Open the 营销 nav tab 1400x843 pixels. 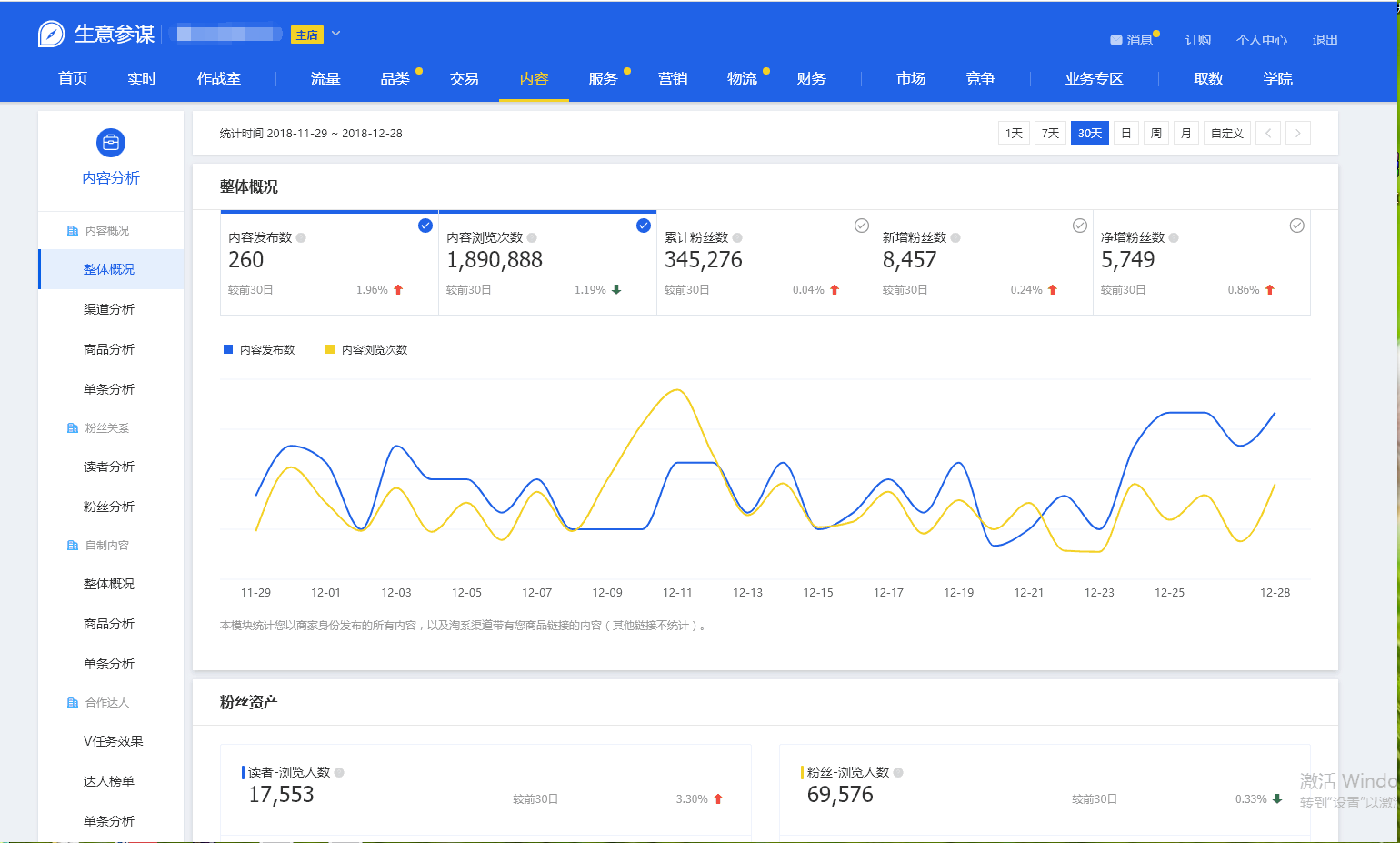[673, 79]
